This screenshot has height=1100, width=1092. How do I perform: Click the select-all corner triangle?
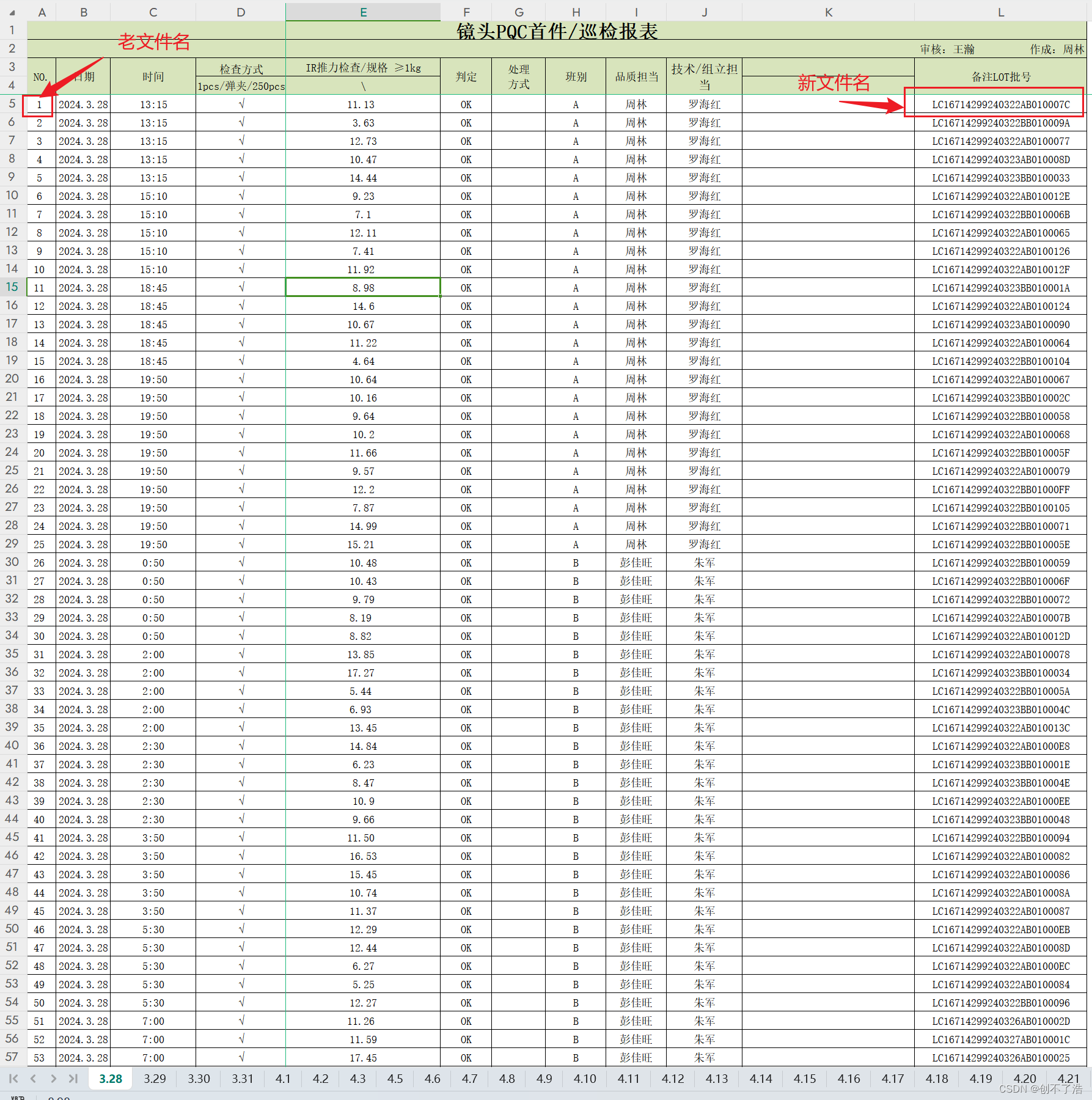pos(12,12)
